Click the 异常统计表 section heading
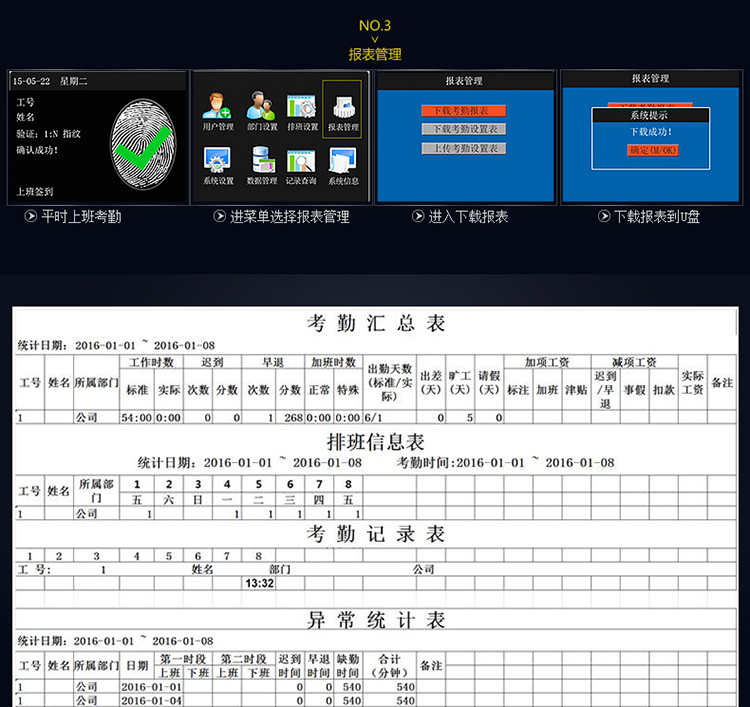 [375, 621]
